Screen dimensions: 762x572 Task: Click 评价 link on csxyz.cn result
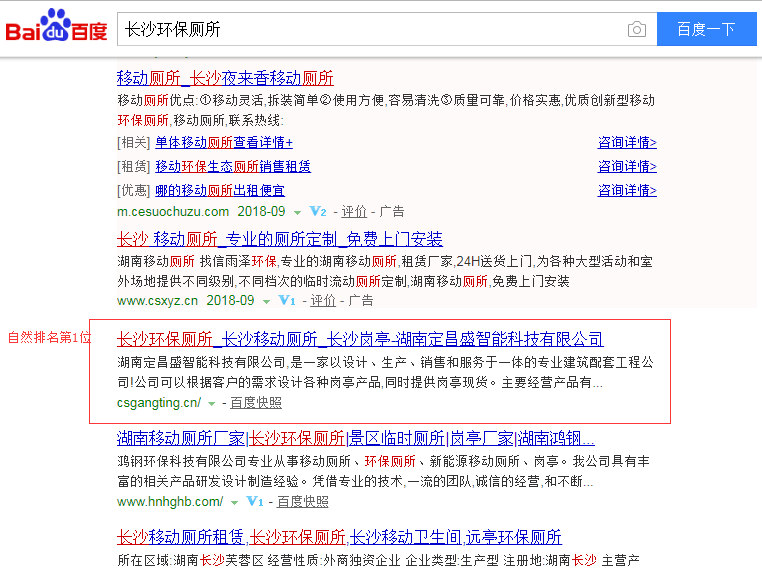(x=323, y=300)
